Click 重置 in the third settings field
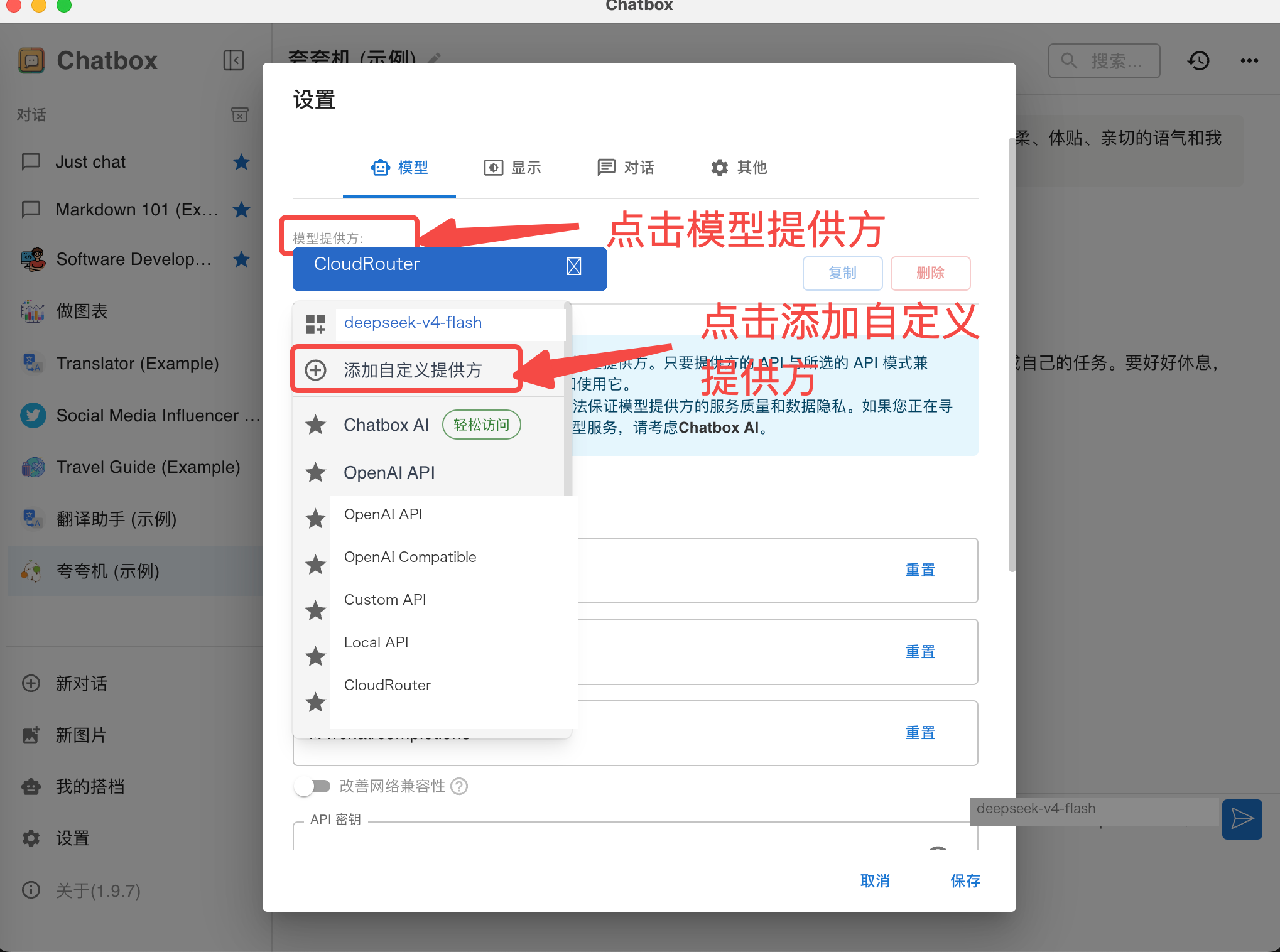The image size is (1280, 952). (x=920, y=733)
